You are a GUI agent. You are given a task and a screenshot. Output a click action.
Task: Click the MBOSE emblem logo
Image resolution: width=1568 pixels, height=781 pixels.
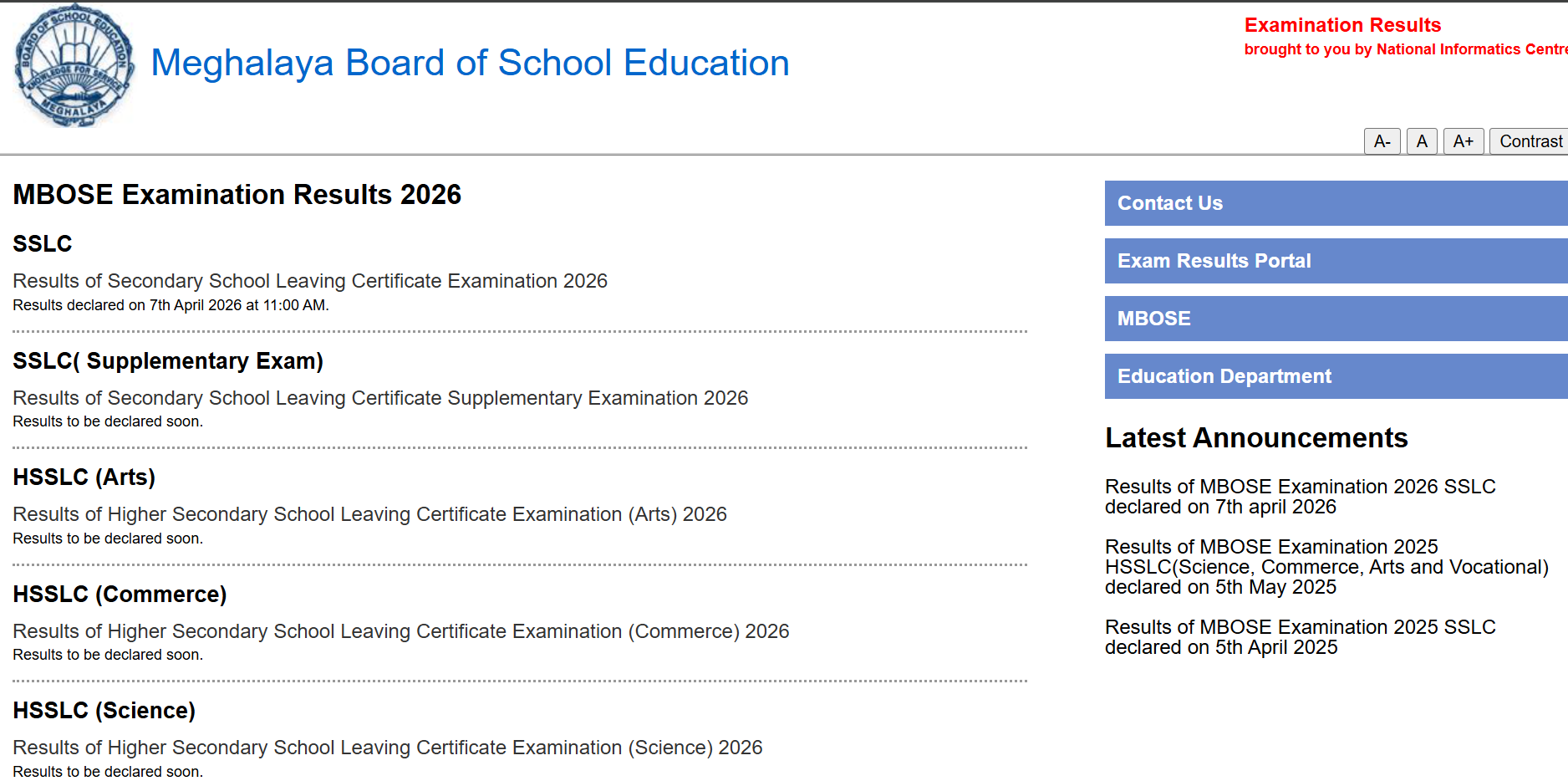[74, 64]
